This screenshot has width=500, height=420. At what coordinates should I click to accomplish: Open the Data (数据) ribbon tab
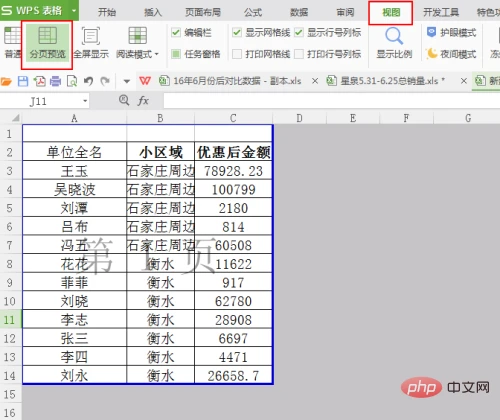299,12
